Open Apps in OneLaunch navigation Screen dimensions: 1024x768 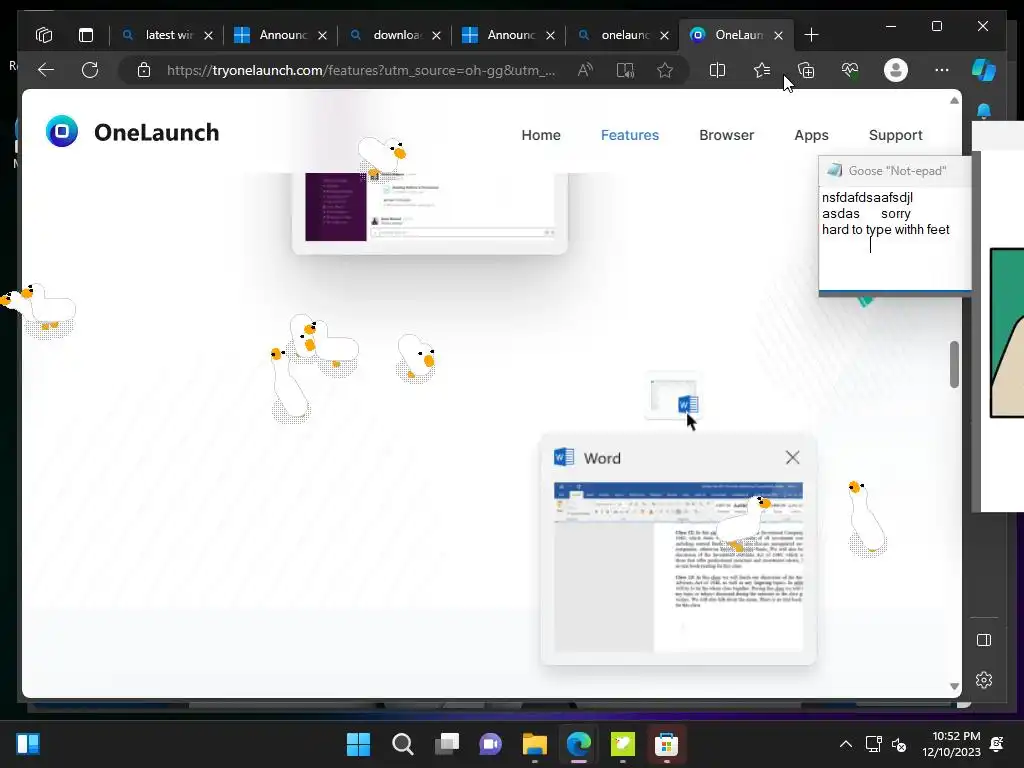811,135
